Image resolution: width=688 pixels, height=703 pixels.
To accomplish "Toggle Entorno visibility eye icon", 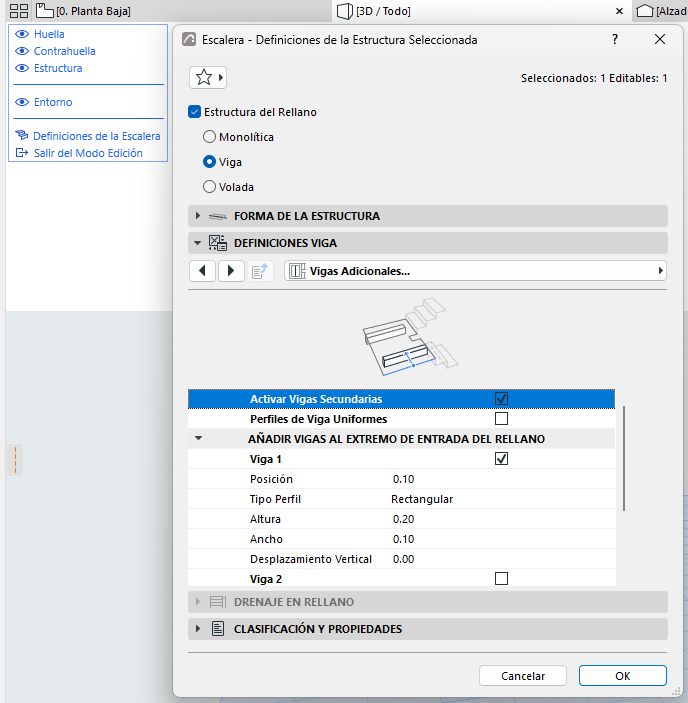I will pyautogui.click(x=22, y=102).
